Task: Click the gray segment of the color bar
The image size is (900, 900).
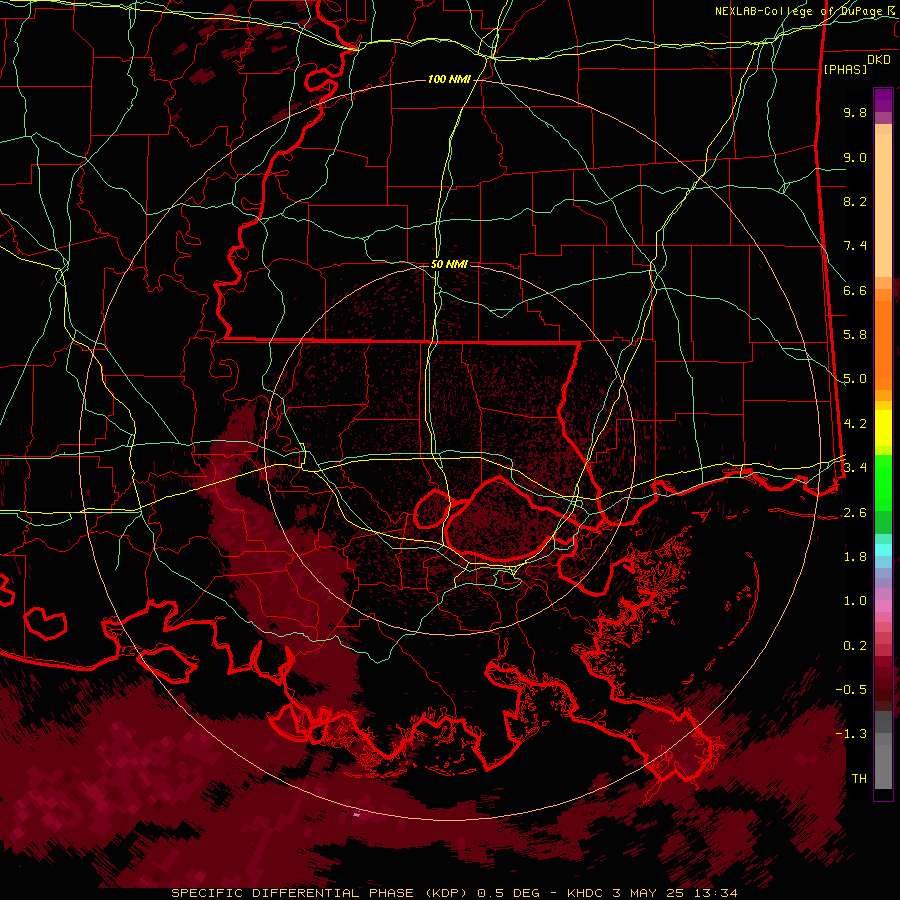Action: 883,750
